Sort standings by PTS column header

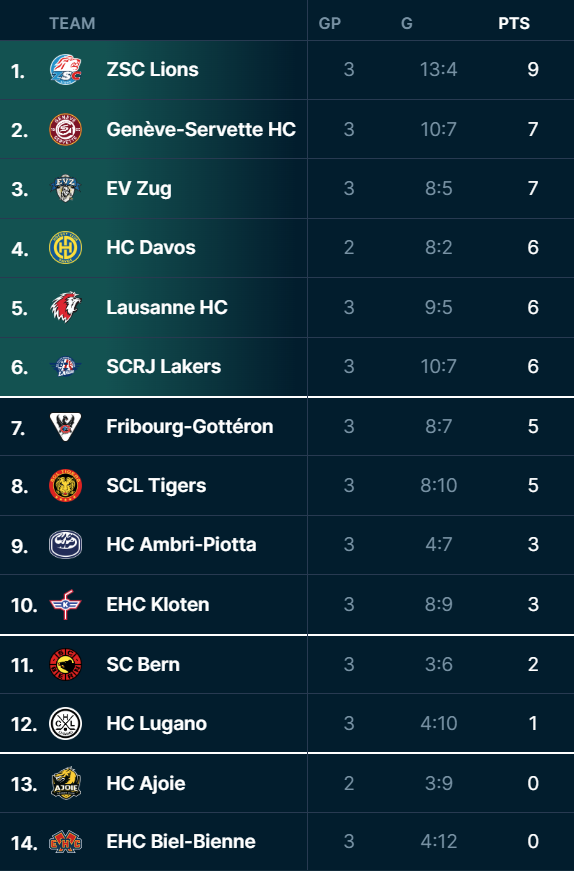click(514, 23)
